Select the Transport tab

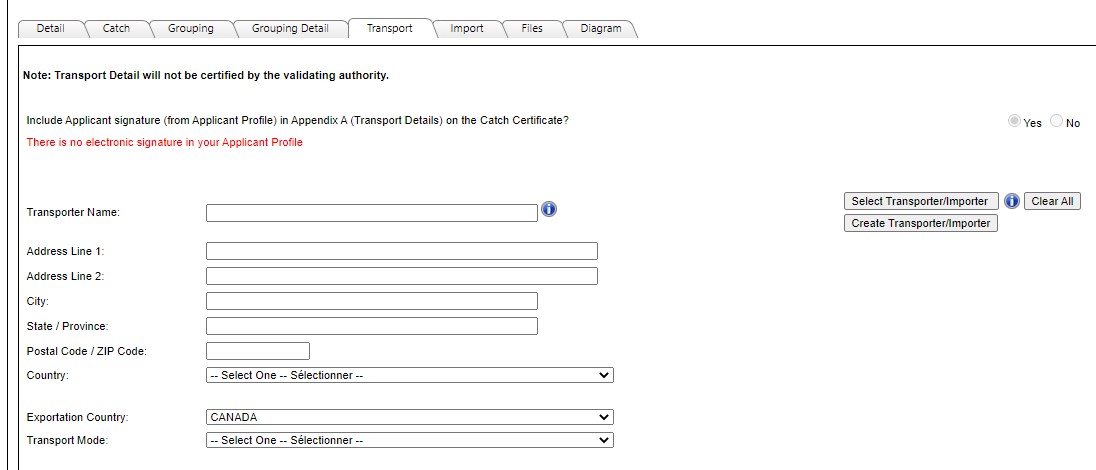point(389,29)
